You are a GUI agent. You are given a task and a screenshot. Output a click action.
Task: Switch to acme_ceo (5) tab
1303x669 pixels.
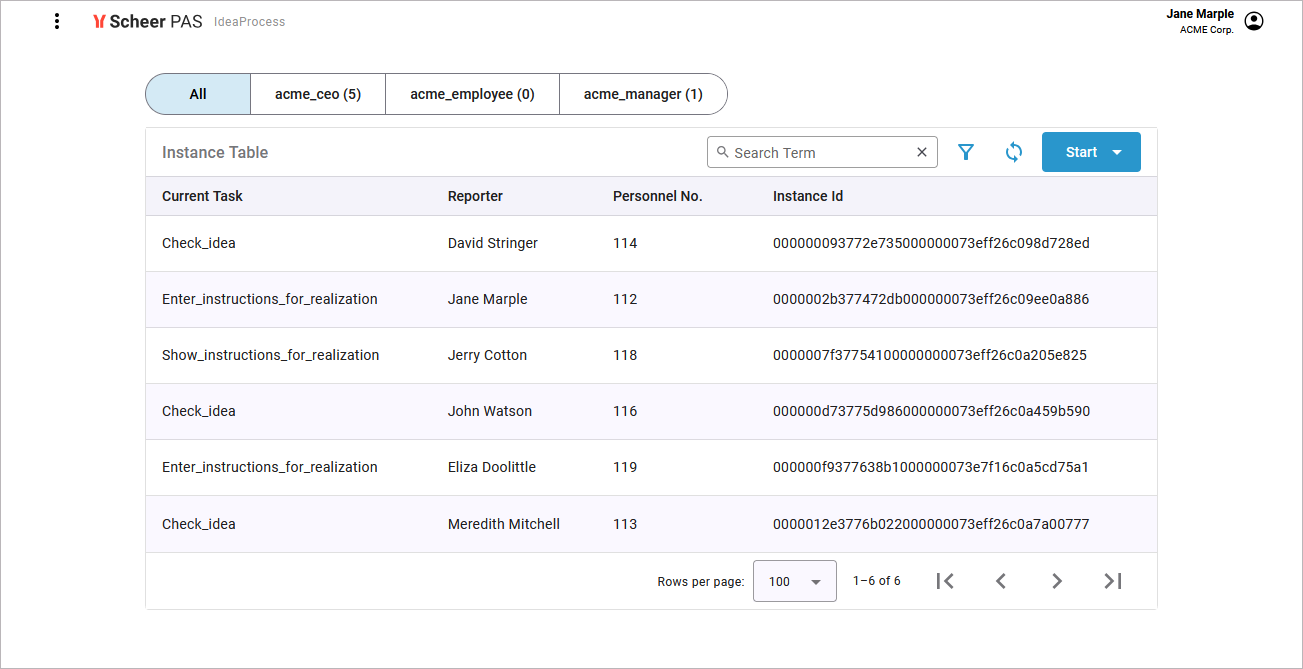point(317,94)
